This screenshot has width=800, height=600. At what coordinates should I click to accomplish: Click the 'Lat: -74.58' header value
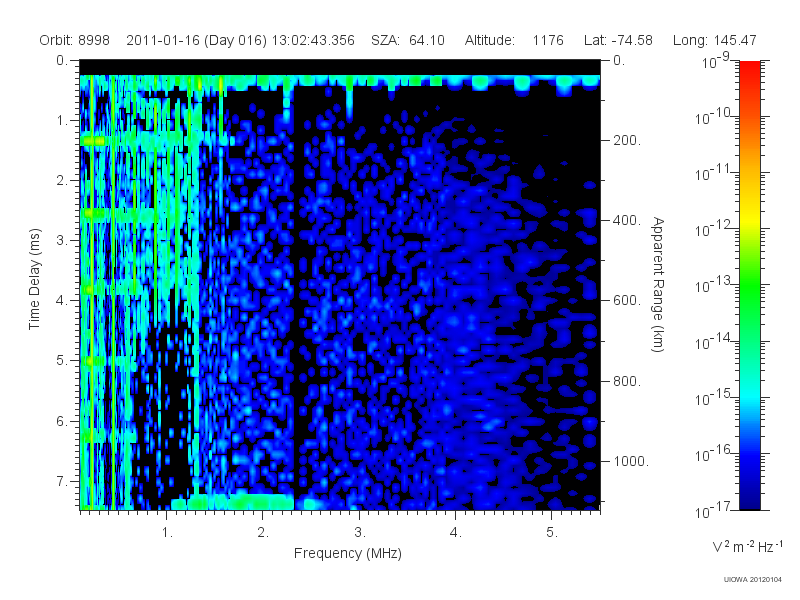point(618,40)
